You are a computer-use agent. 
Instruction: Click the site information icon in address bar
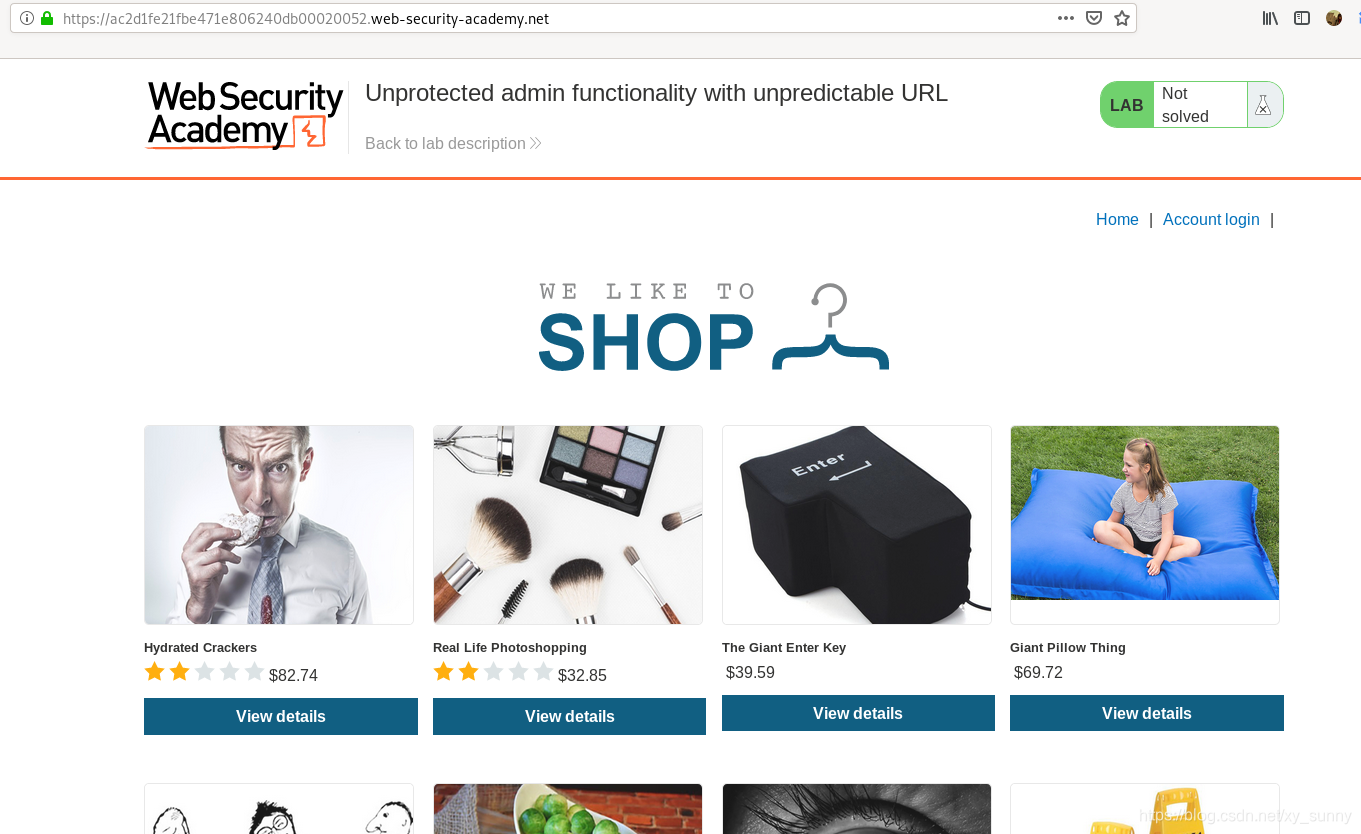[x=27, y=18]
